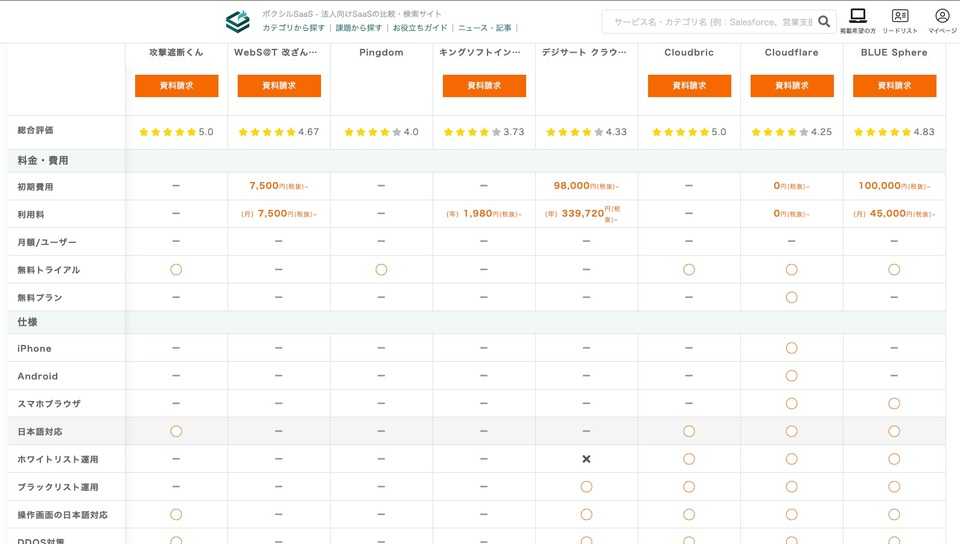
Task: Click BLUE Sphere usage fee 45,000 yen
Action: (x=894, y=214)
